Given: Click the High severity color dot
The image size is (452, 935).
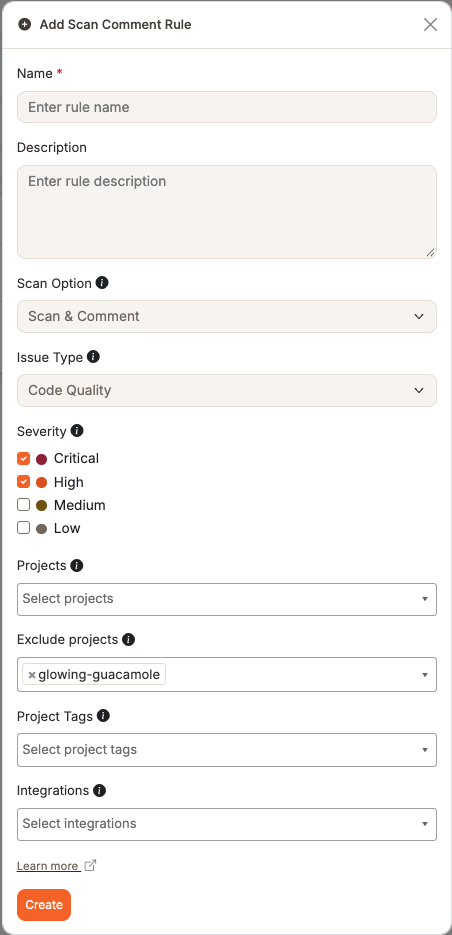Looking at the screenshot, I should pos(41,482).
